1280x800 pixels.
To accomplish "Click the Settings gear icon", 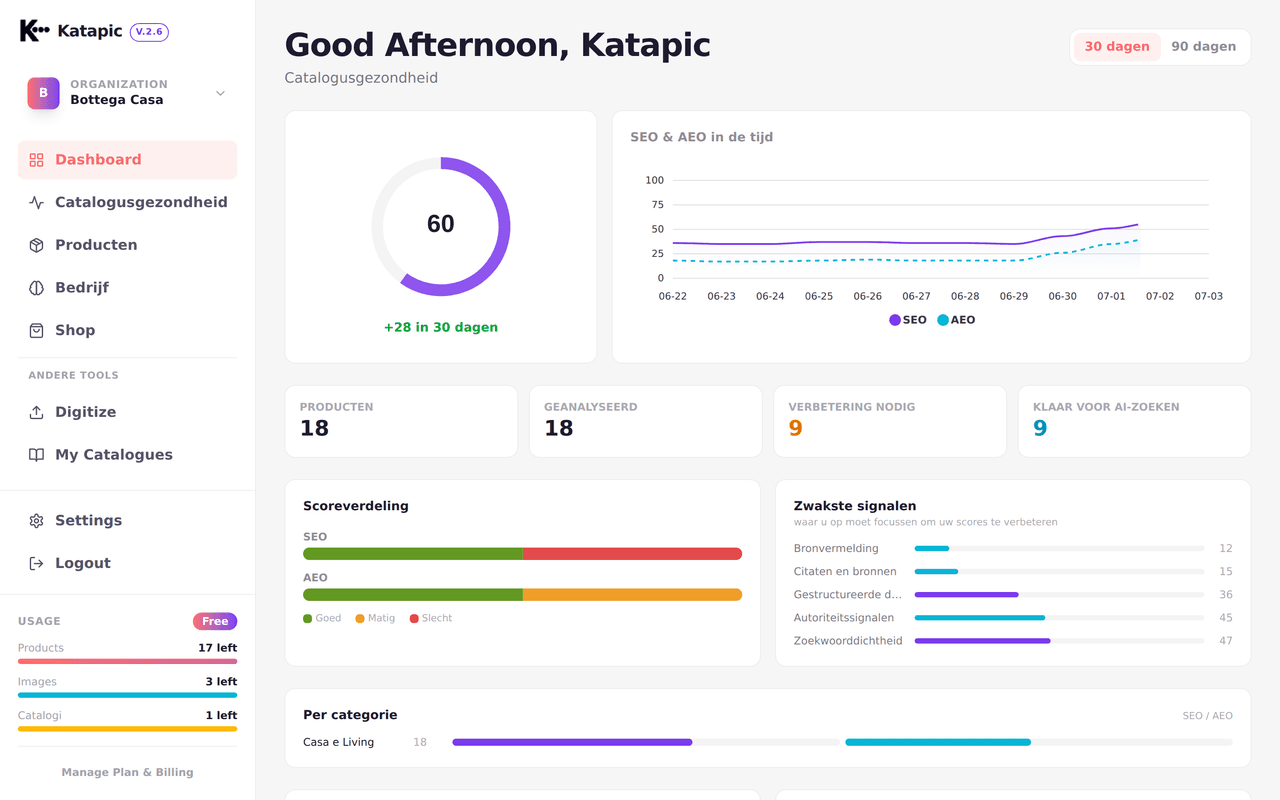I will click(37, 521).
